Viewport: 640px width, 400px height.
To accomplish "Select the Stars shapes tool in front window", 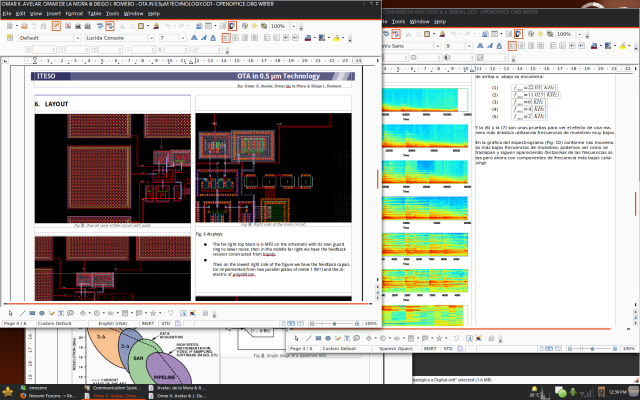I will (x=153, y=313).
